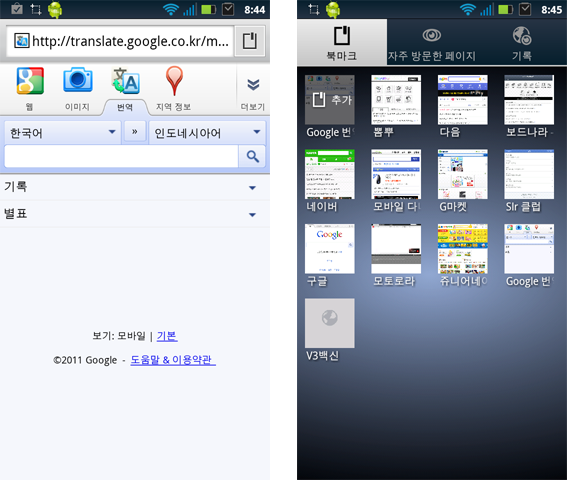Open the Google 번역 bookmark next to 쥬니어네이버
The image size is (567, 480).
(529, 249)
